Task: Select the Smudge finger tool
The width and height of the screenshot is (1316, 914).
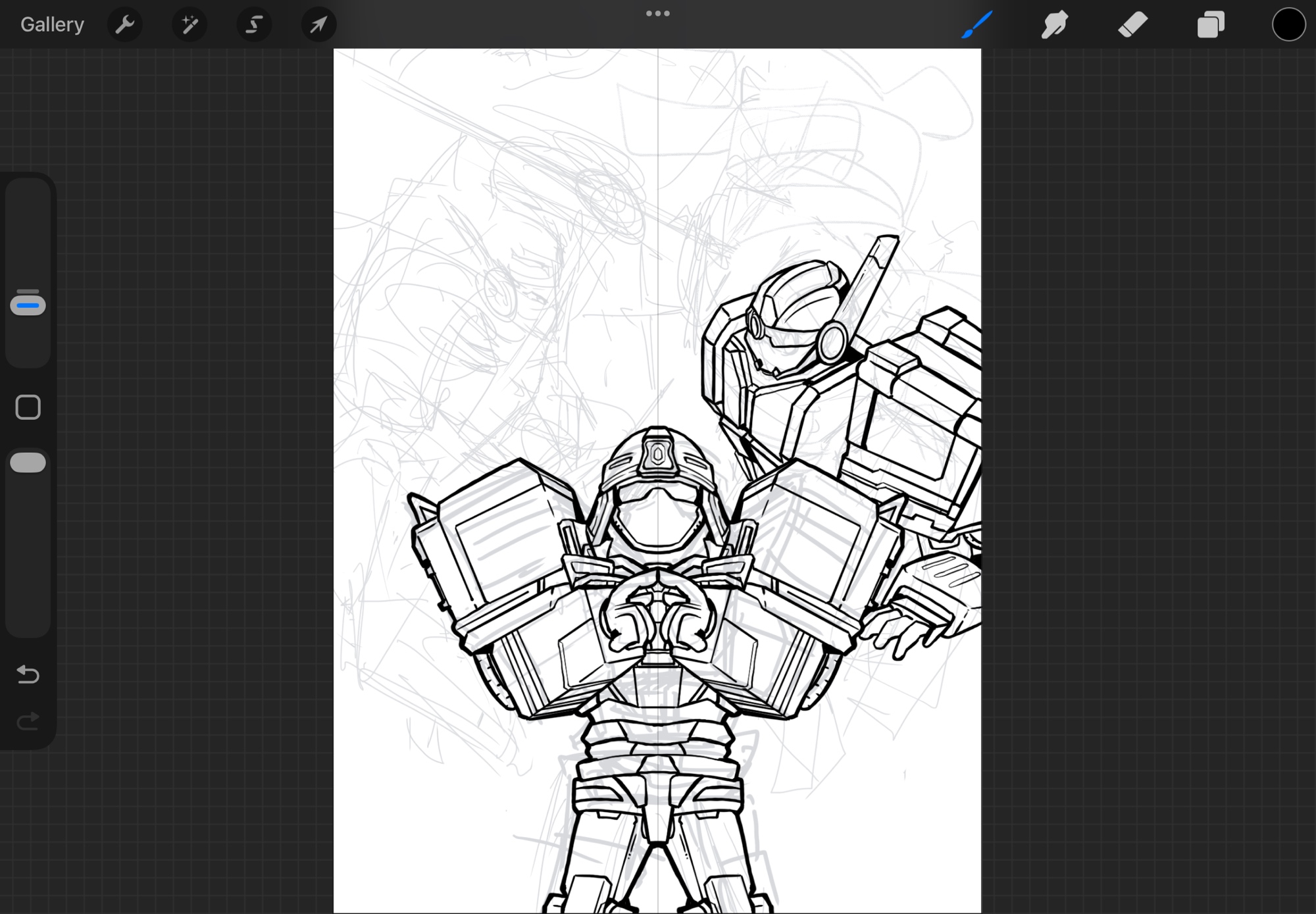Action: 1054,25
